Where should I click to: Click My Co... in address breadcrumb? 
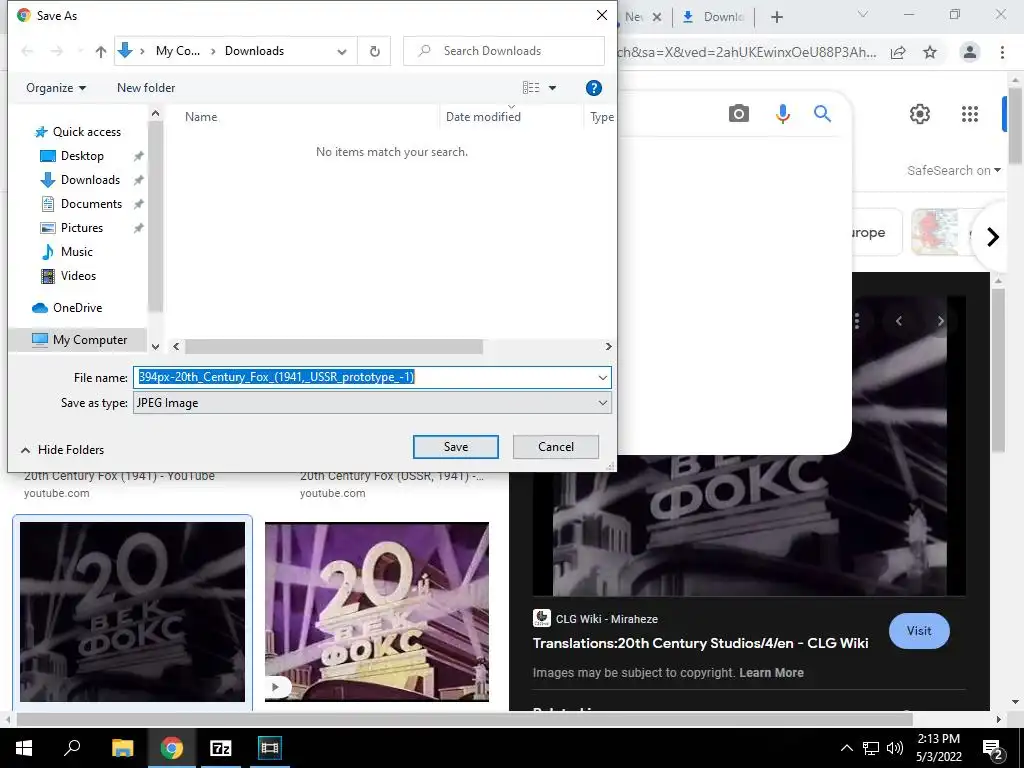tap(178, 51)
